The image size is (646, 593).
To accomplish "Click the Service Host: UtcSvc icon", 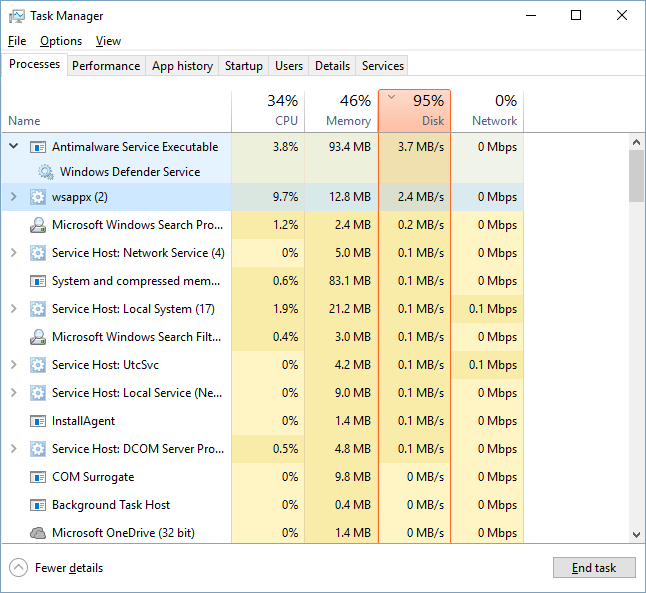I will coord(38,365).
